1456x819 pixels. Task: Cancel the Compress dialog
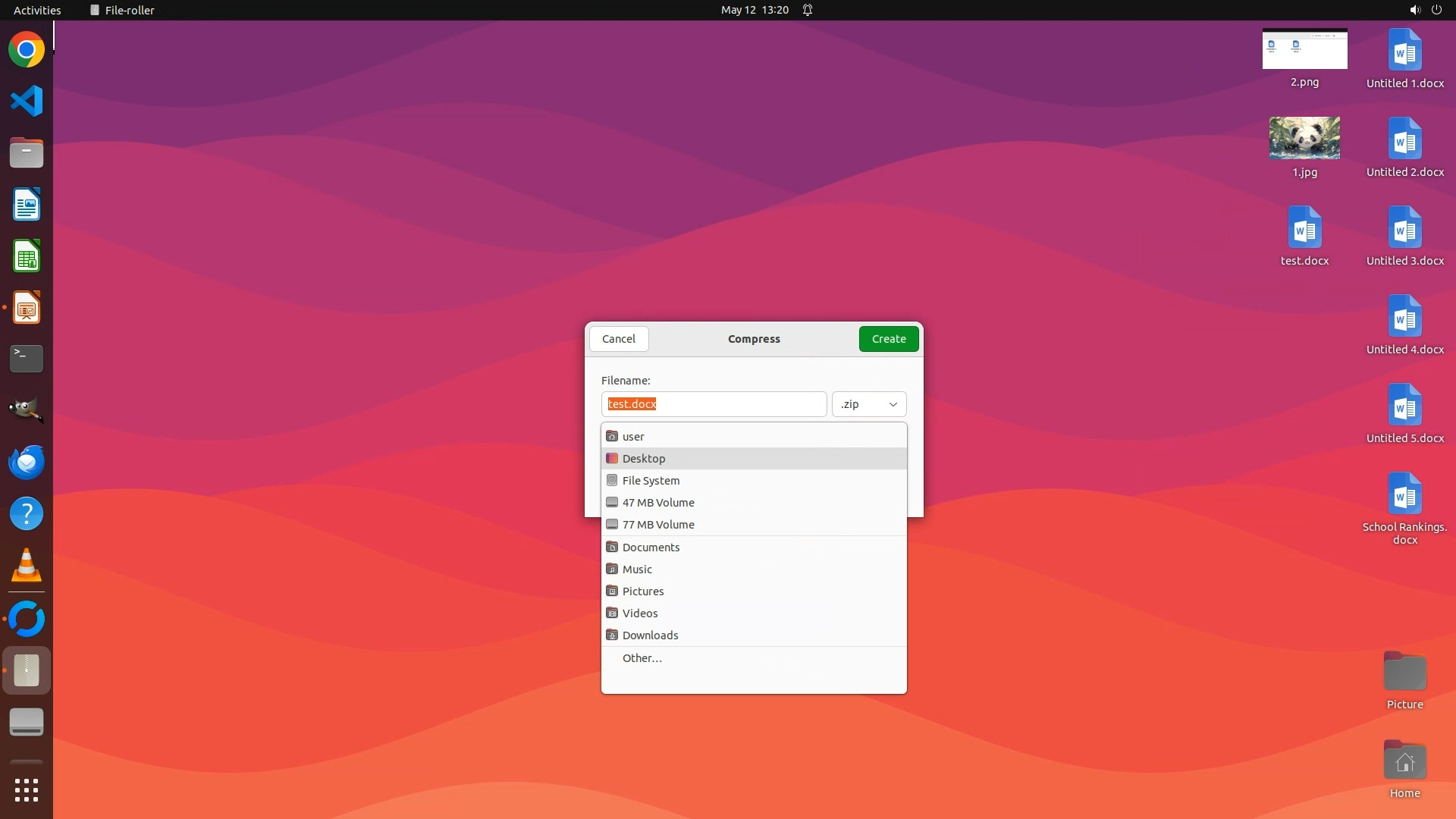pos(619,339)
